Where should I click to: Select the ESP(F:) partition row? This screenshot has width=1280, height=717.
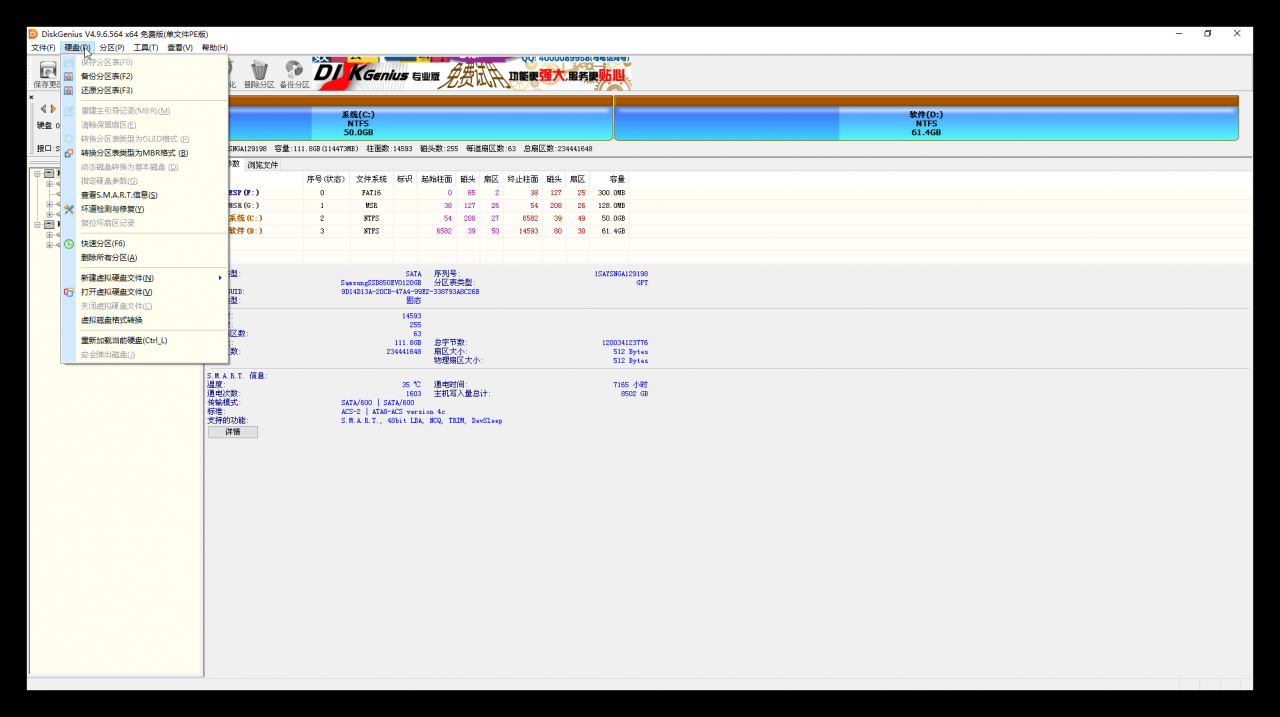pyautogui.click(x=428, y=192)
